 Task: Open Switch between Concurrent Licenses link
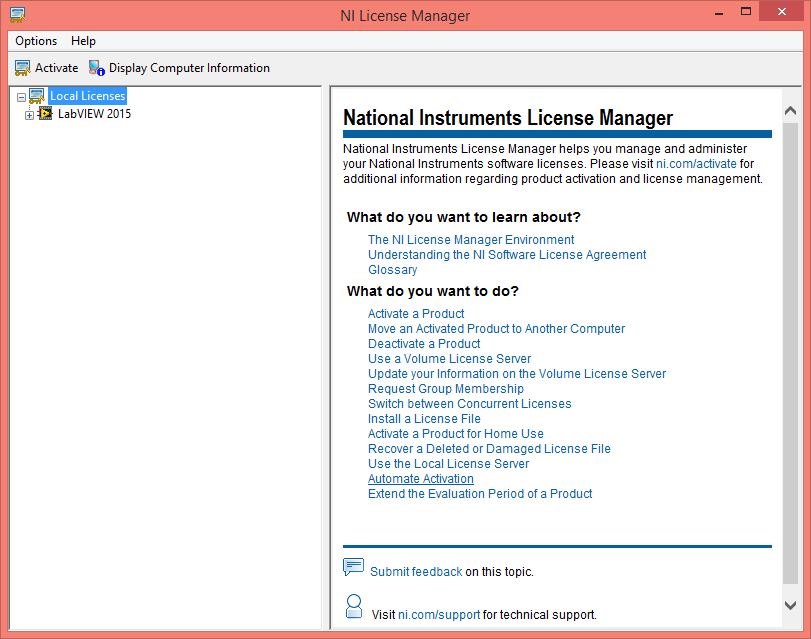click(x=469, y=404)
